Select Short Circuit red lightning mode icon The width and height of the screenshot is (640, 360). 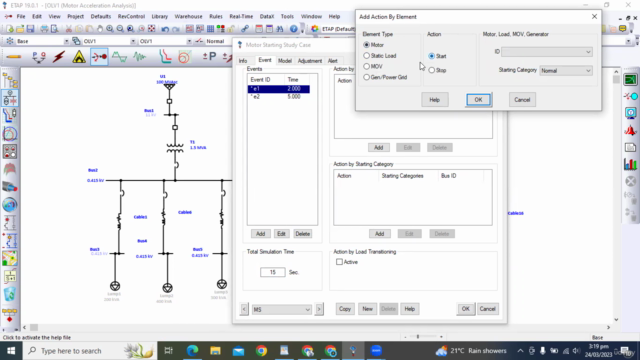59,57
